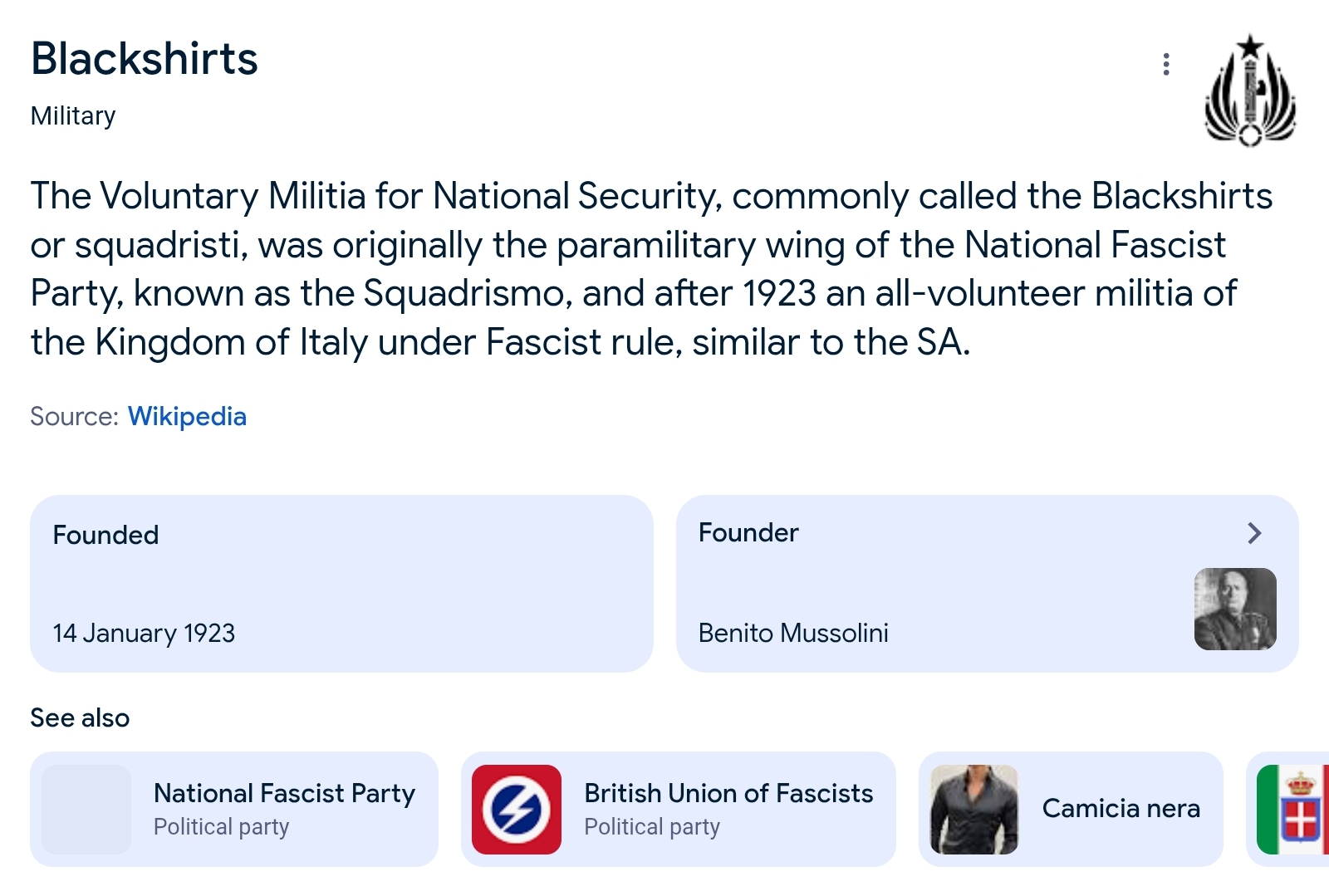Click the Blackshirts title heading
1329x896 pixels.
(145, 59)
